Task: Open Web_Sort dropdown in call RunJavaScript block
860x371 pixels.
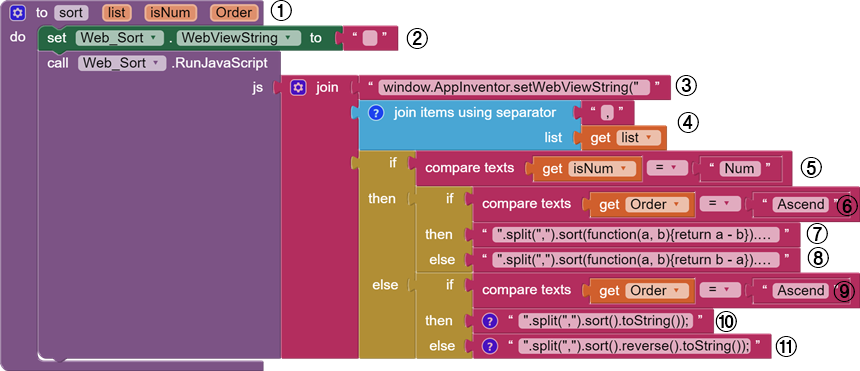Action: coord(122,63)
